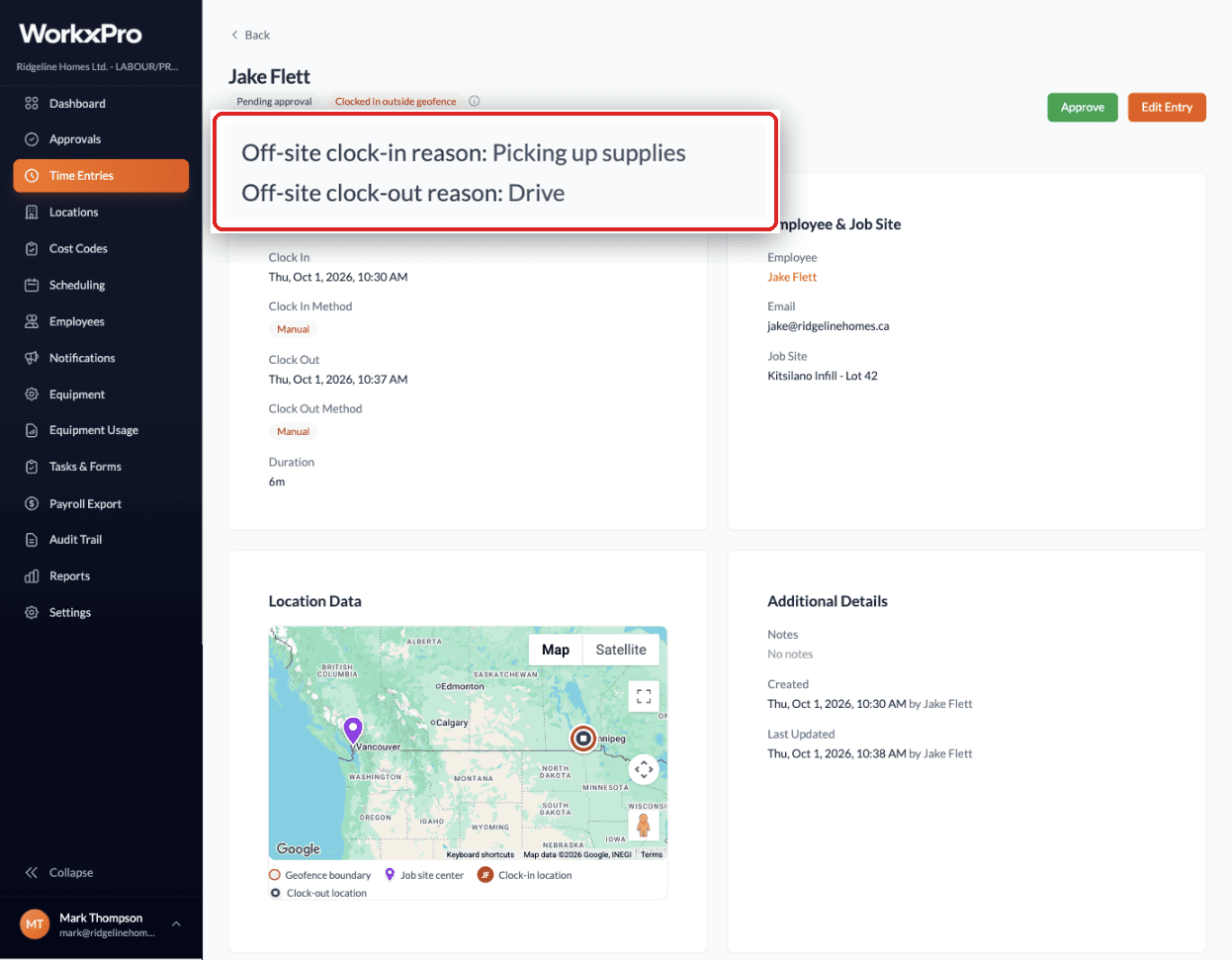Click the double-chevron Collapse icon
This screenshot has height=960, width=1232.
pyautogui.click(x=32, y=873)
